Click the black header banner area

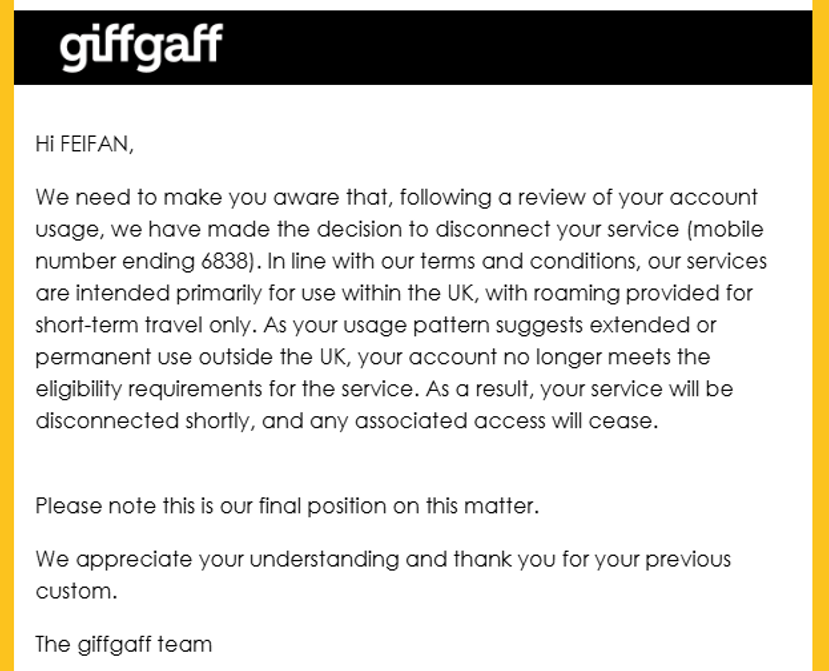413,48
